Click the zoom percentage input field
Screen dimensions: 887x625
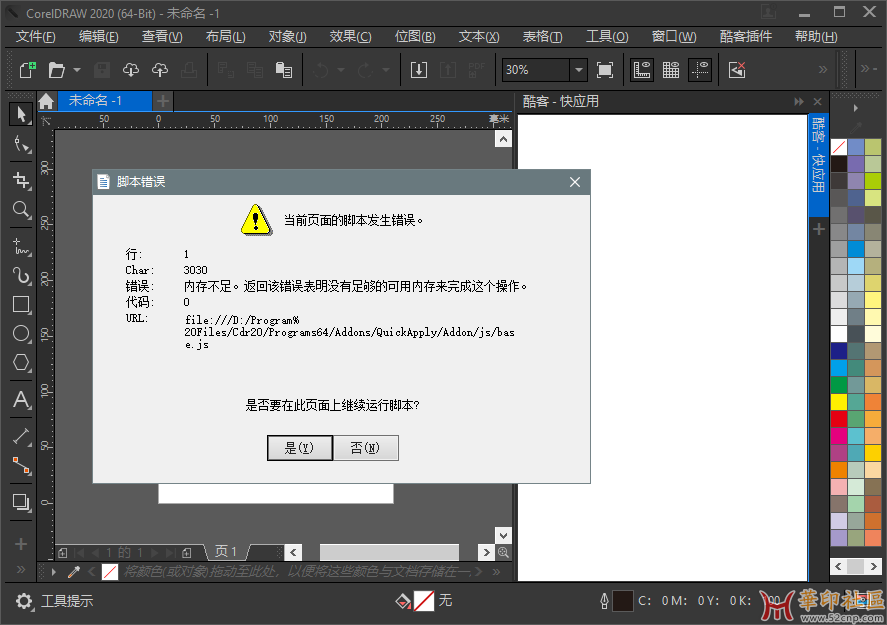click(536, 70)
